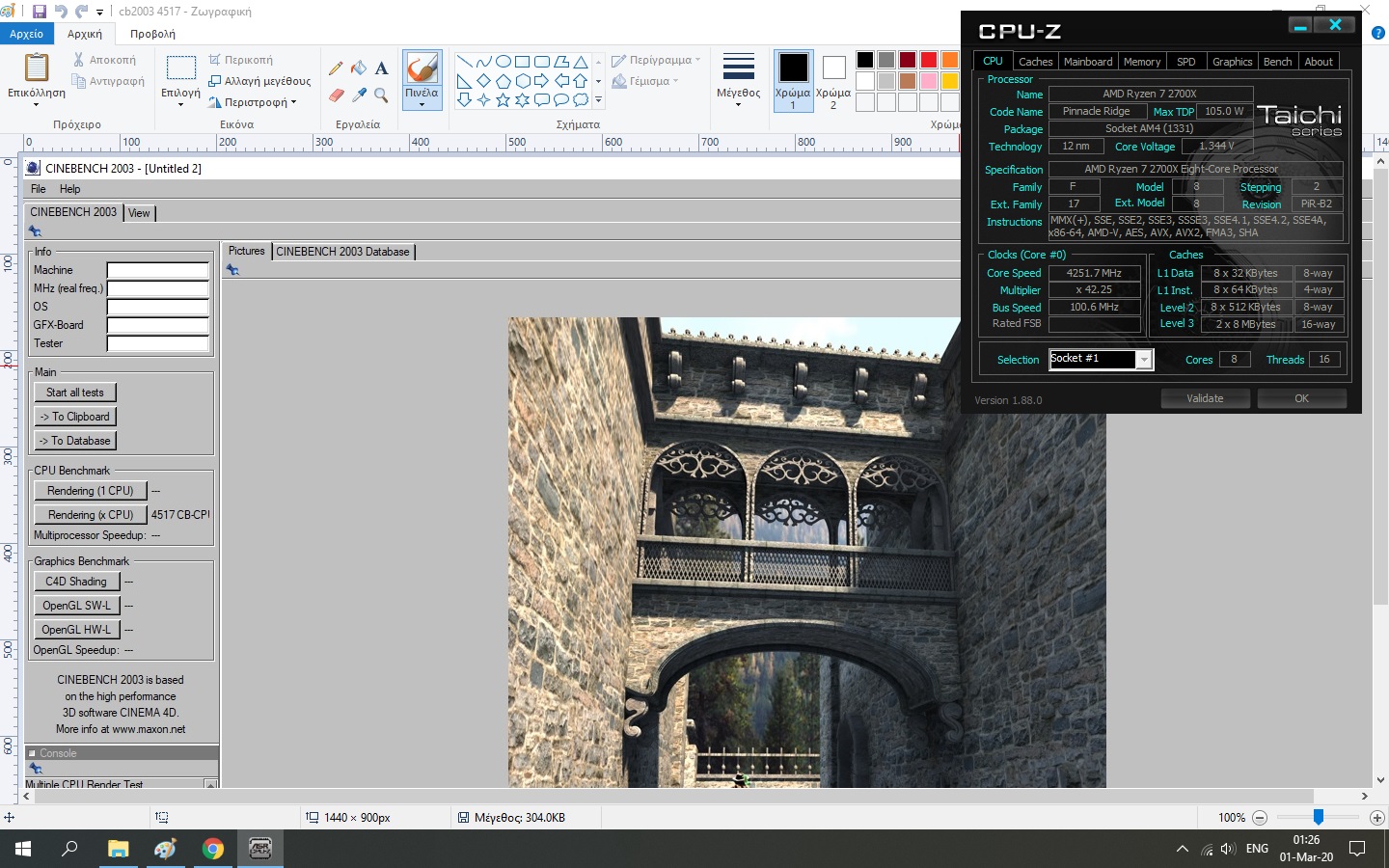This screenshot has height=868, width=1389.
Task: Open the Graphics tab in CPU-Z
Action: pos(1233,62)
